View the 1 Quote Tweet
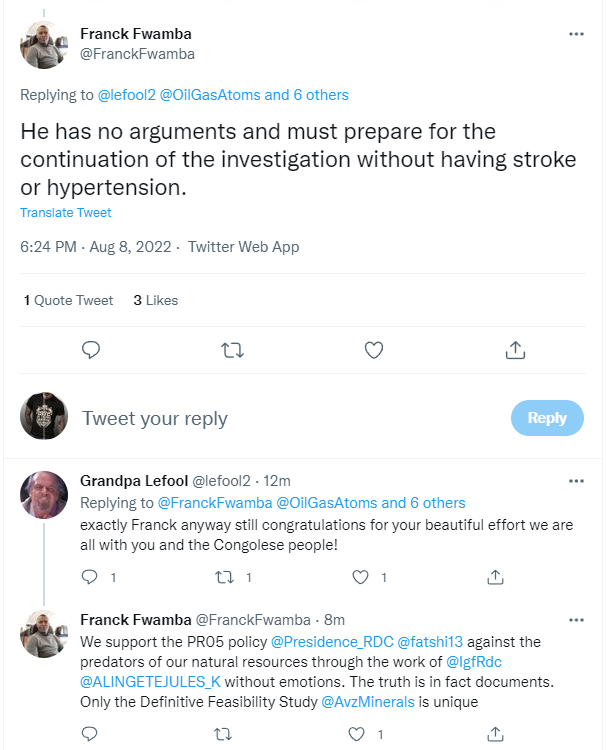Viewport: 607px width, 750px height. pos(68,300)
